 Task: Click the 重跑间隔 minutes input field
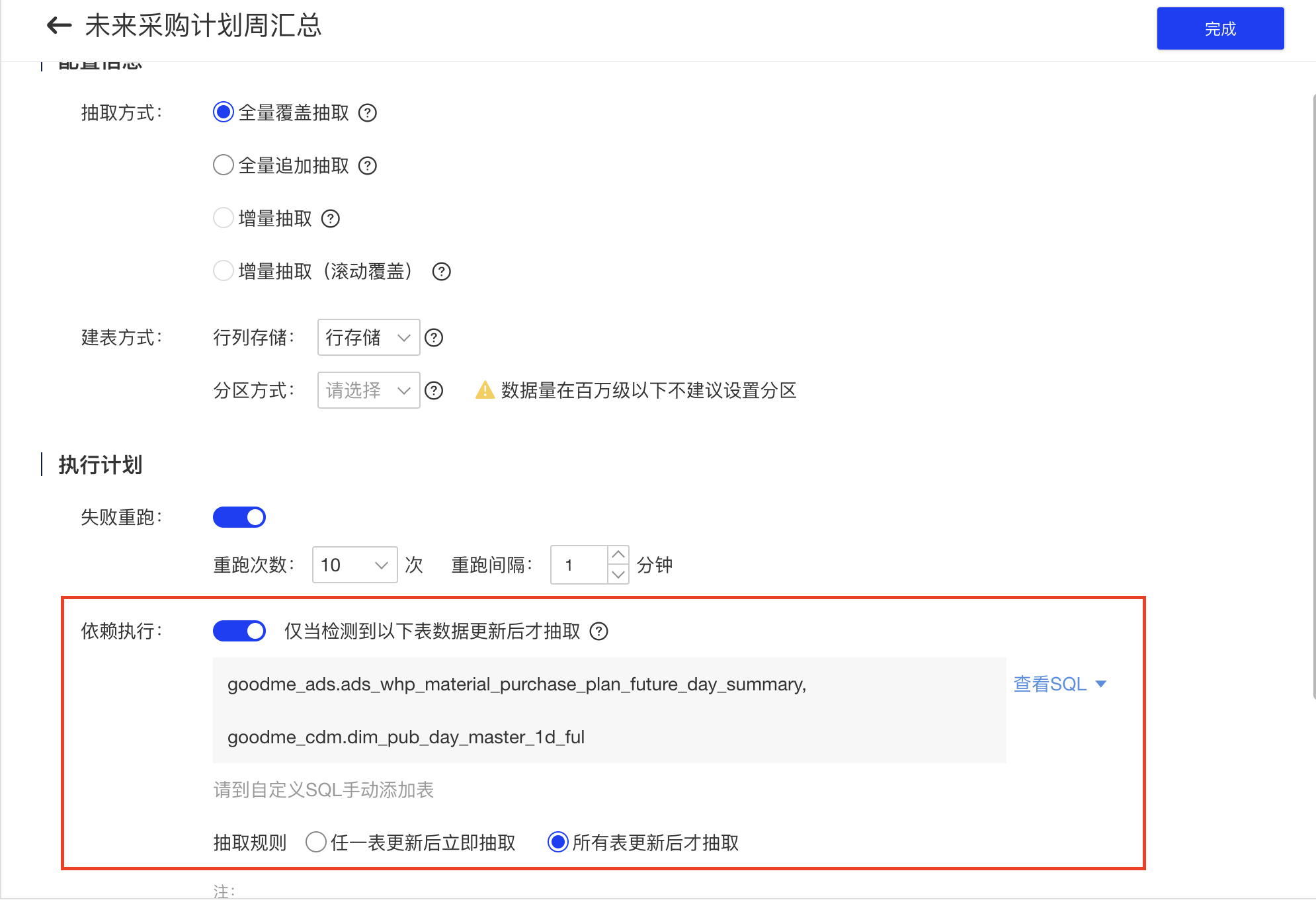coord(579,565)
